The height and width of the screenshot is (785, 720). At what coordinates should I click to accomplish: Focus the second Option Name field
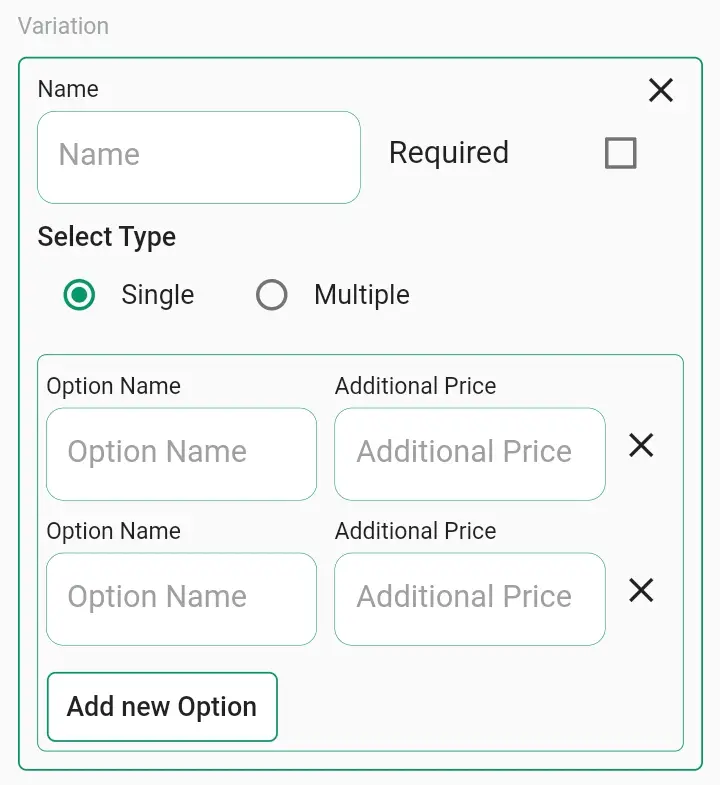[x=181, y=599]
